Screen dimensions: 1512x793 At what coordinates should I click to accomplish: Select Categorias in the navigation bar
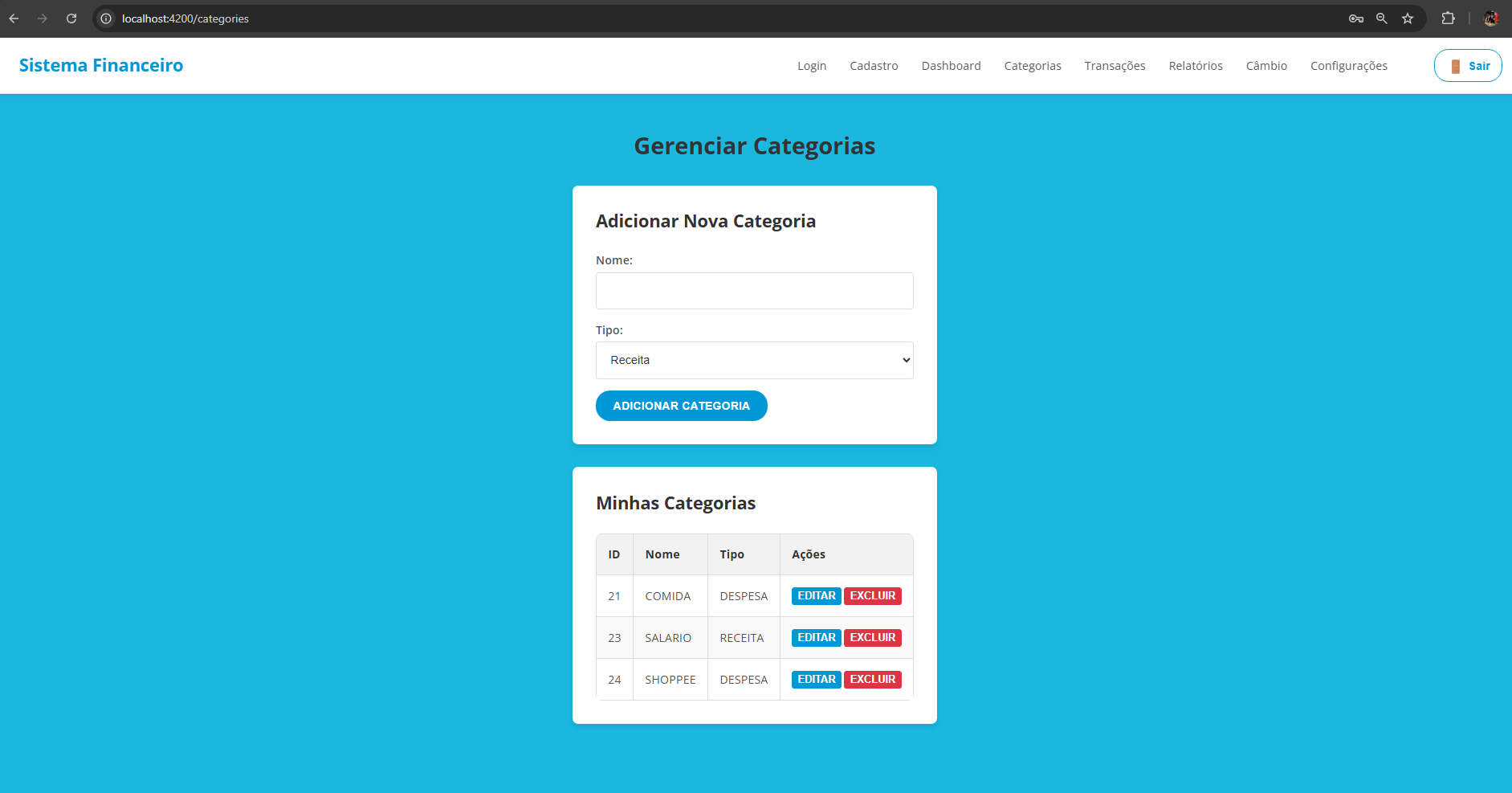point(1033,66)
